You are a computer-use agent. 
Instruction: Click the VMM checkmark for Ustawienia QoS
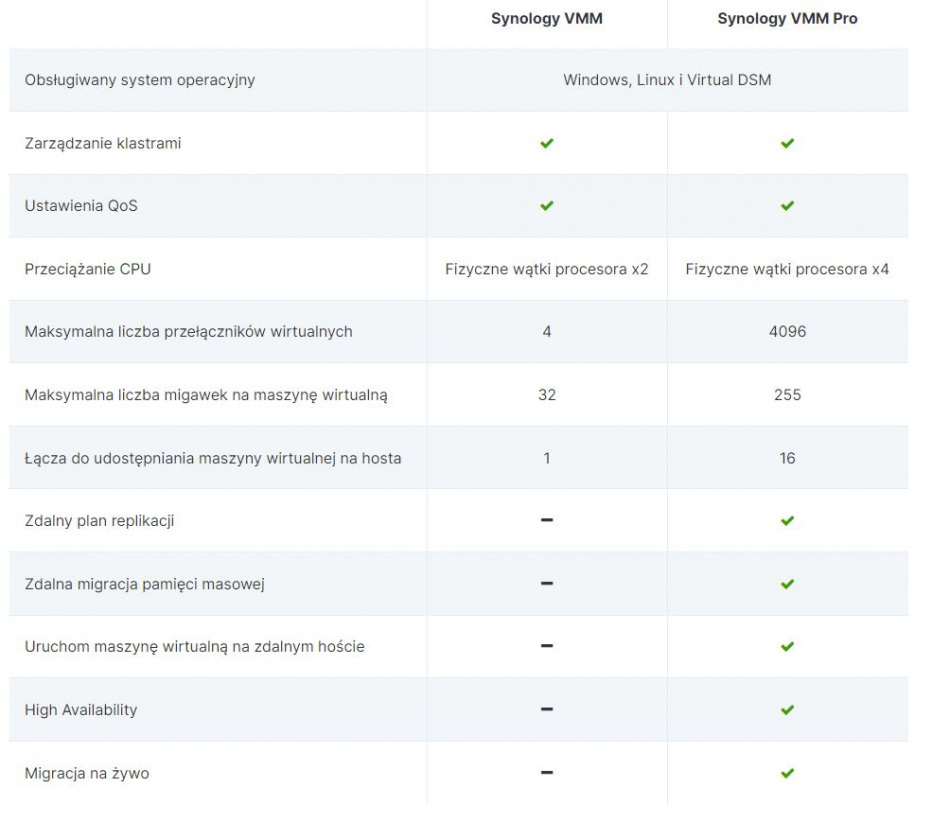pyautogui.click(x=547, y=206)
